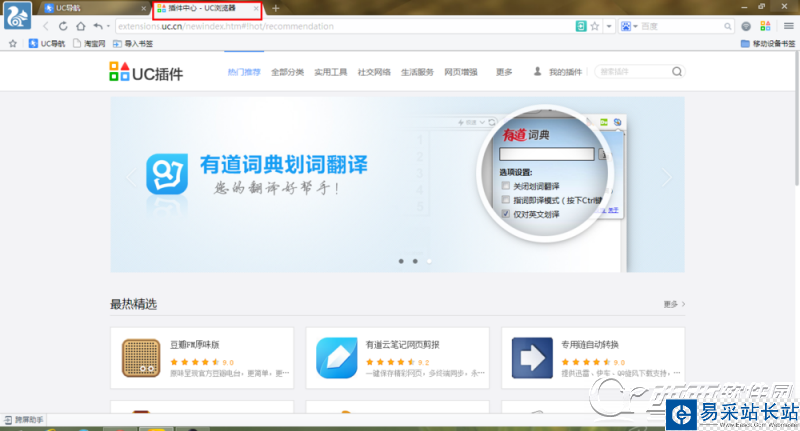Select 实用工具 navigation item
The width and height of the screenshot is (800, 431).
pos(331,72)
